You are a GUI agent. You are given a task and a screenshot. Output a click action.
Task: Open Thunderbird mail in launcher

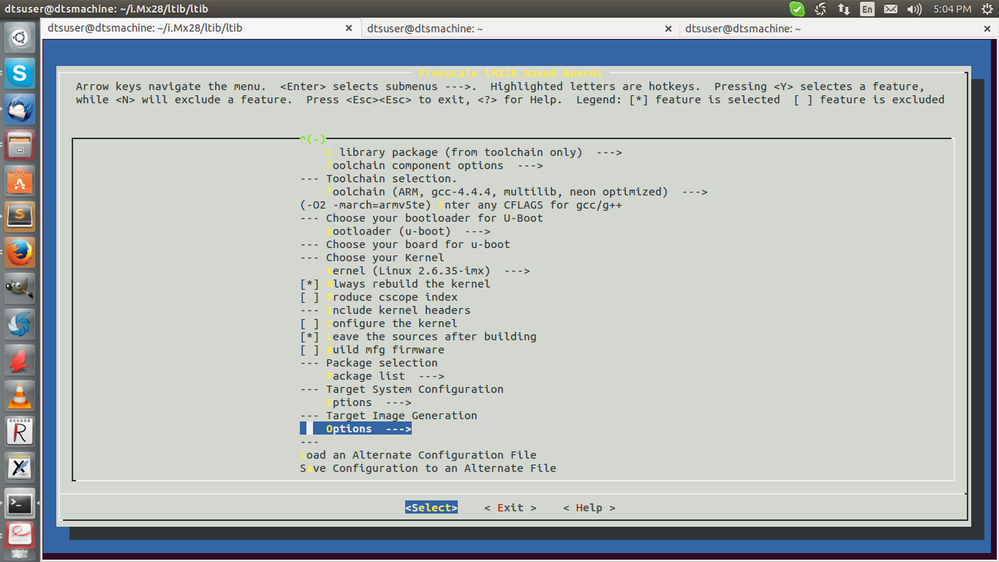point(20,109)
